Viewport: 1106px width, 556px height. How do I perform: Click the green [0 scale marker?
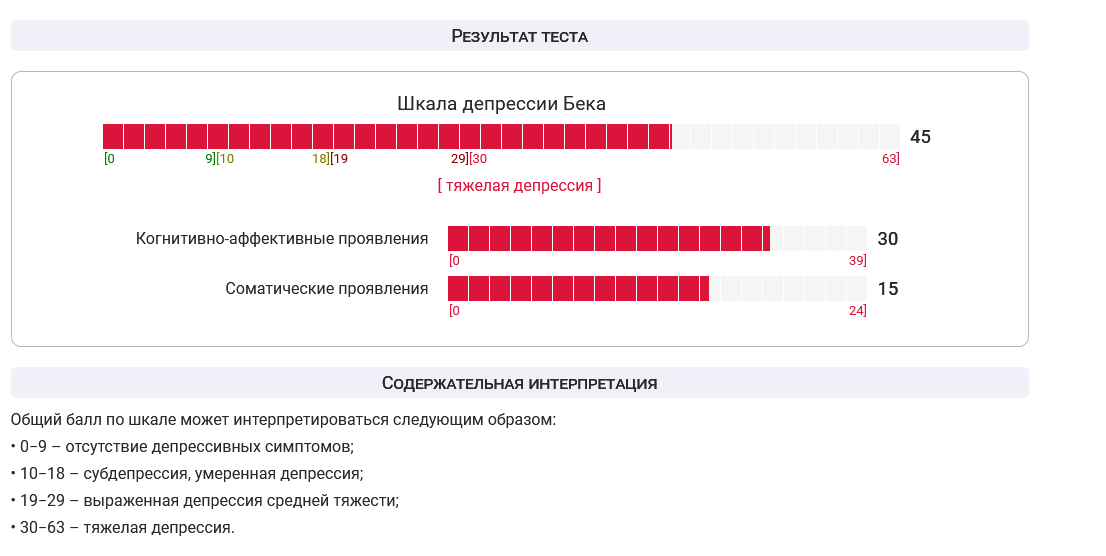[x=109, y=159]
